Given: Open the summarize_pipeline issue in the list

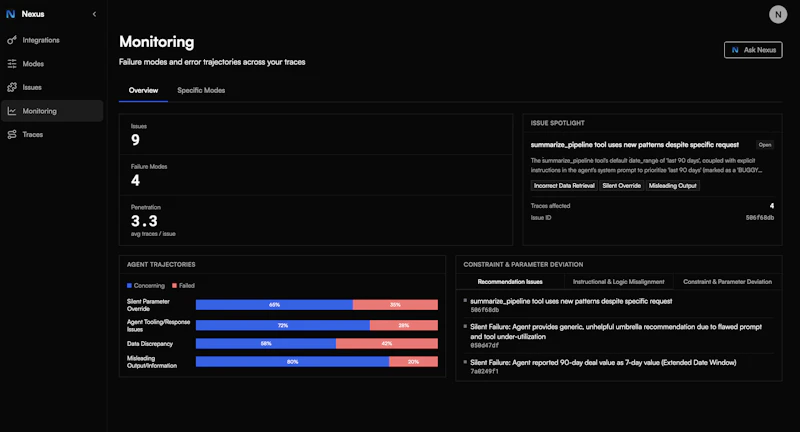Looking at the screenshot, I should [571, 301].
